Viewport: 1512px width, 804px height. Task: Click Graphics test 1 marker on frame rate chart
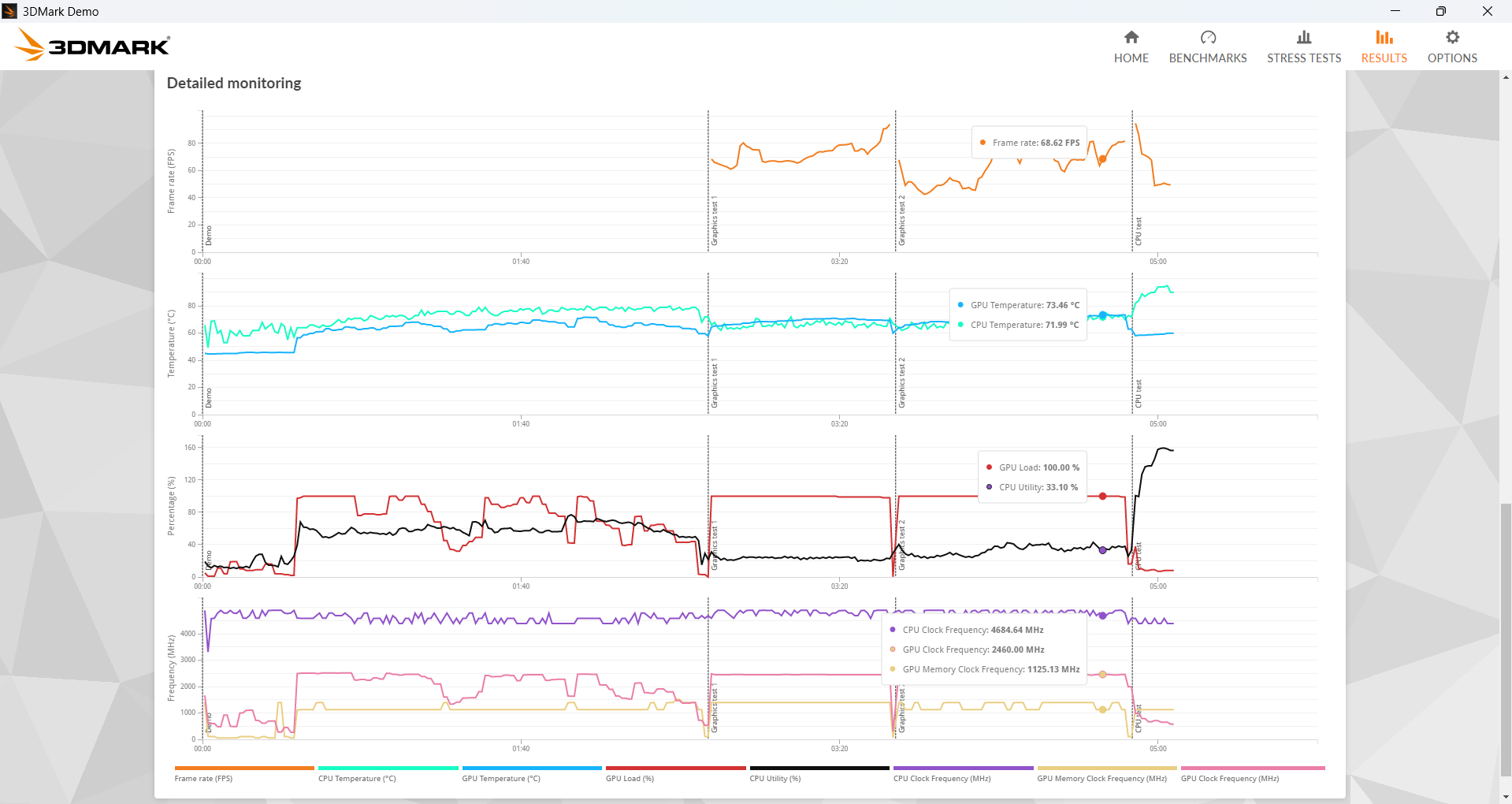tap(715, 224)
